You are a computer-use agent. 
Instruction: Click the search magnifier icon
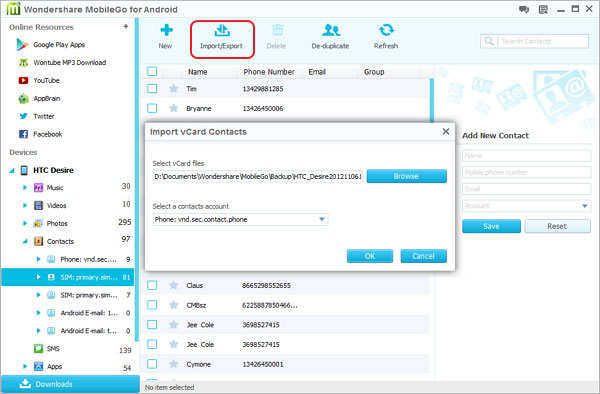(x=489, y=41)
